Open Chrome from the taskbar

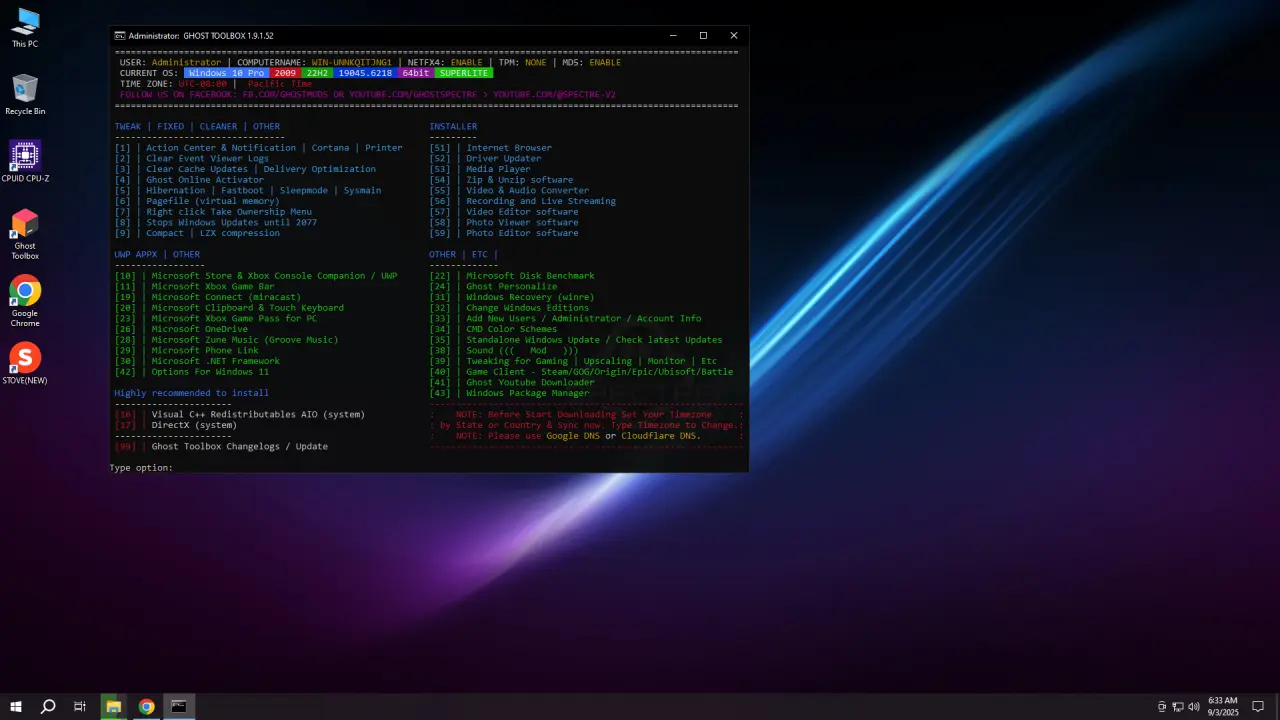click(x=146, y=707)
